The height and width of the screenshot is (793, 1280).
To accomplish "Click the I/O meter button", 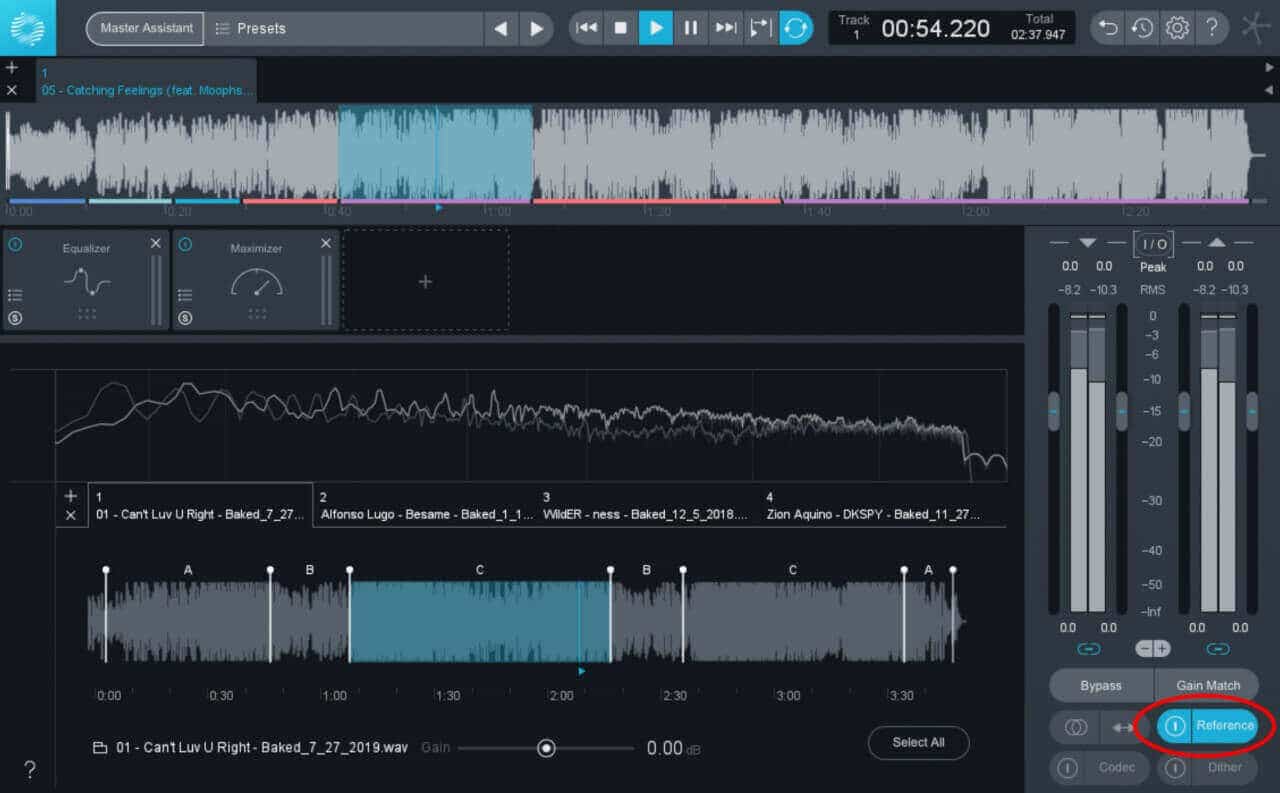I will click(x=1153, y=244).
